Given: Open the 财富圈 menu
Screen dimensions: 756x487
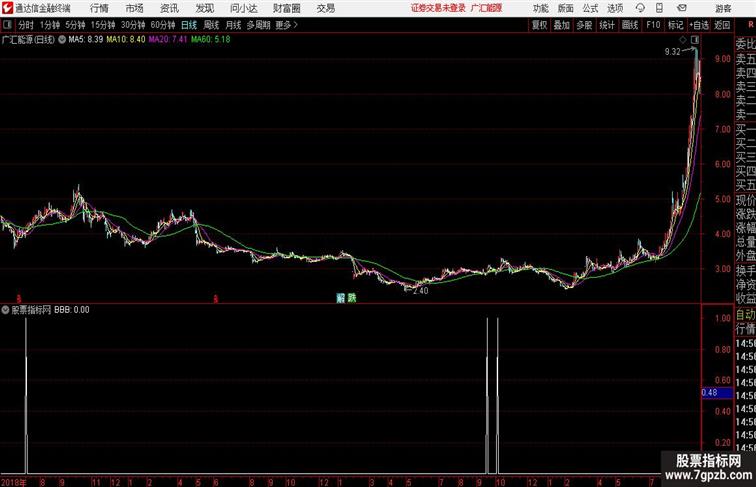Looking at the screenshot, I should pyautogui.click(x=286, y=8).
